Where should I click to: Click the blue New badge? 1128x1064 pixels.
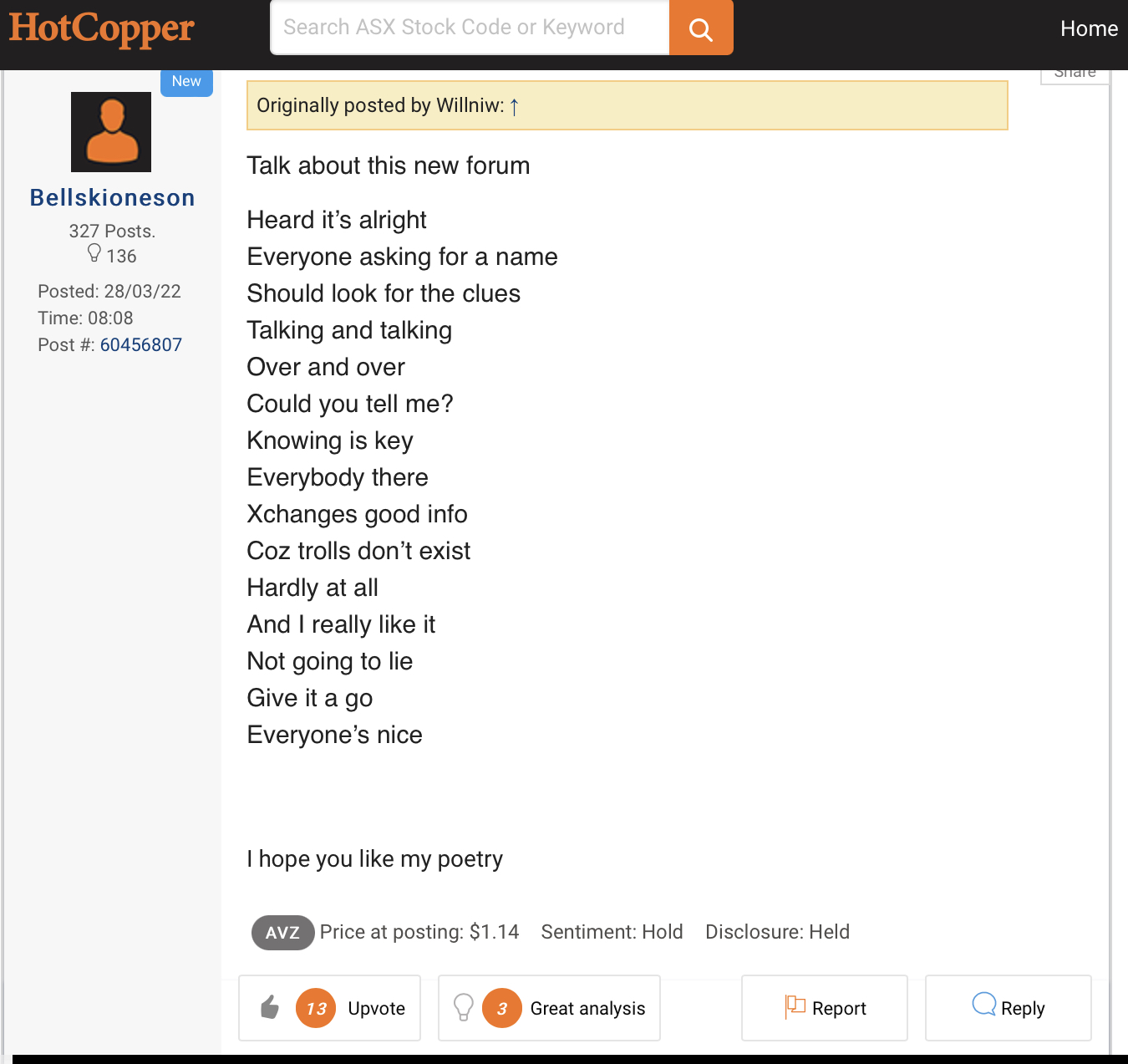186,82
